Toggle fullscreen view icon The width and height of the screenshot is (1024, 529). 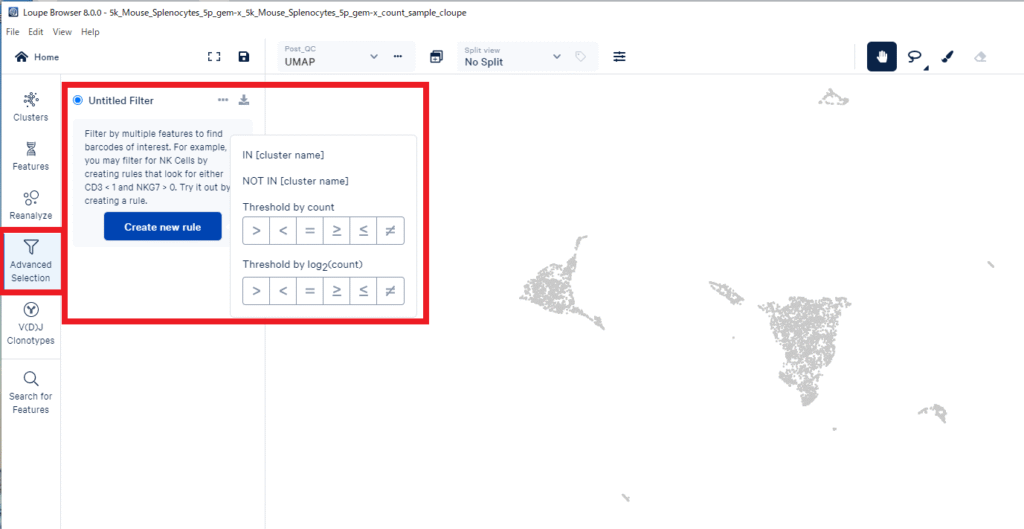213,57
